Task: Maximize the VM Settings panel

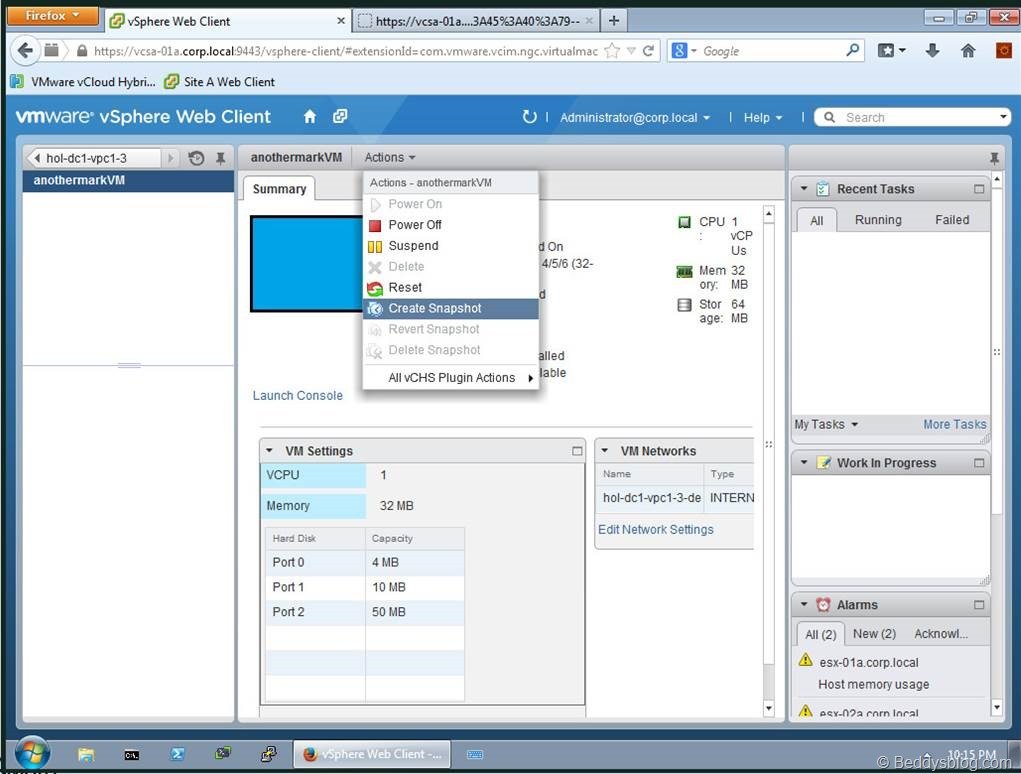Action: click(x=577, y=451)
